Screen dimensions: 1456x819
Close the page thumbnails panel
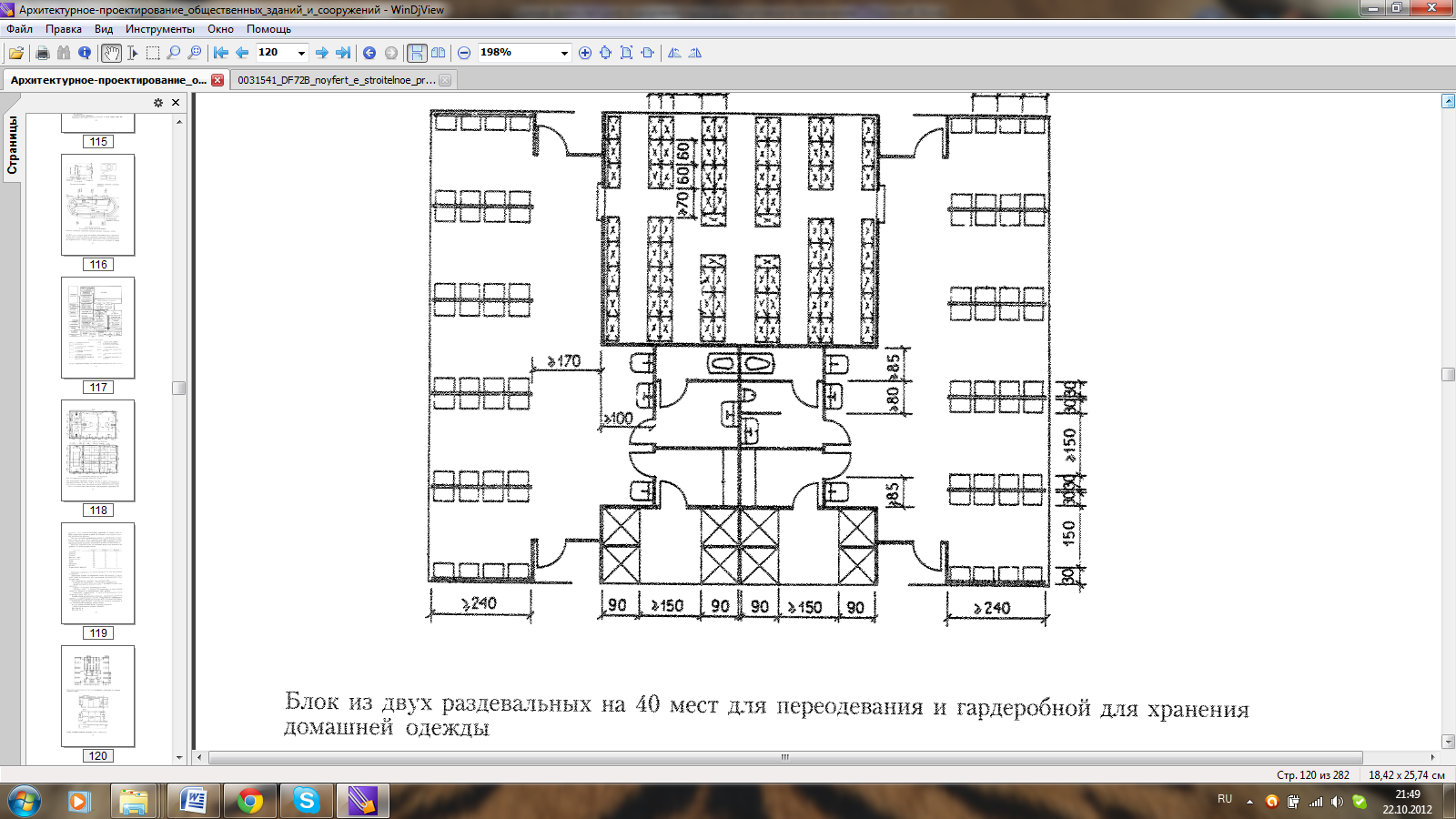point(176,103)
